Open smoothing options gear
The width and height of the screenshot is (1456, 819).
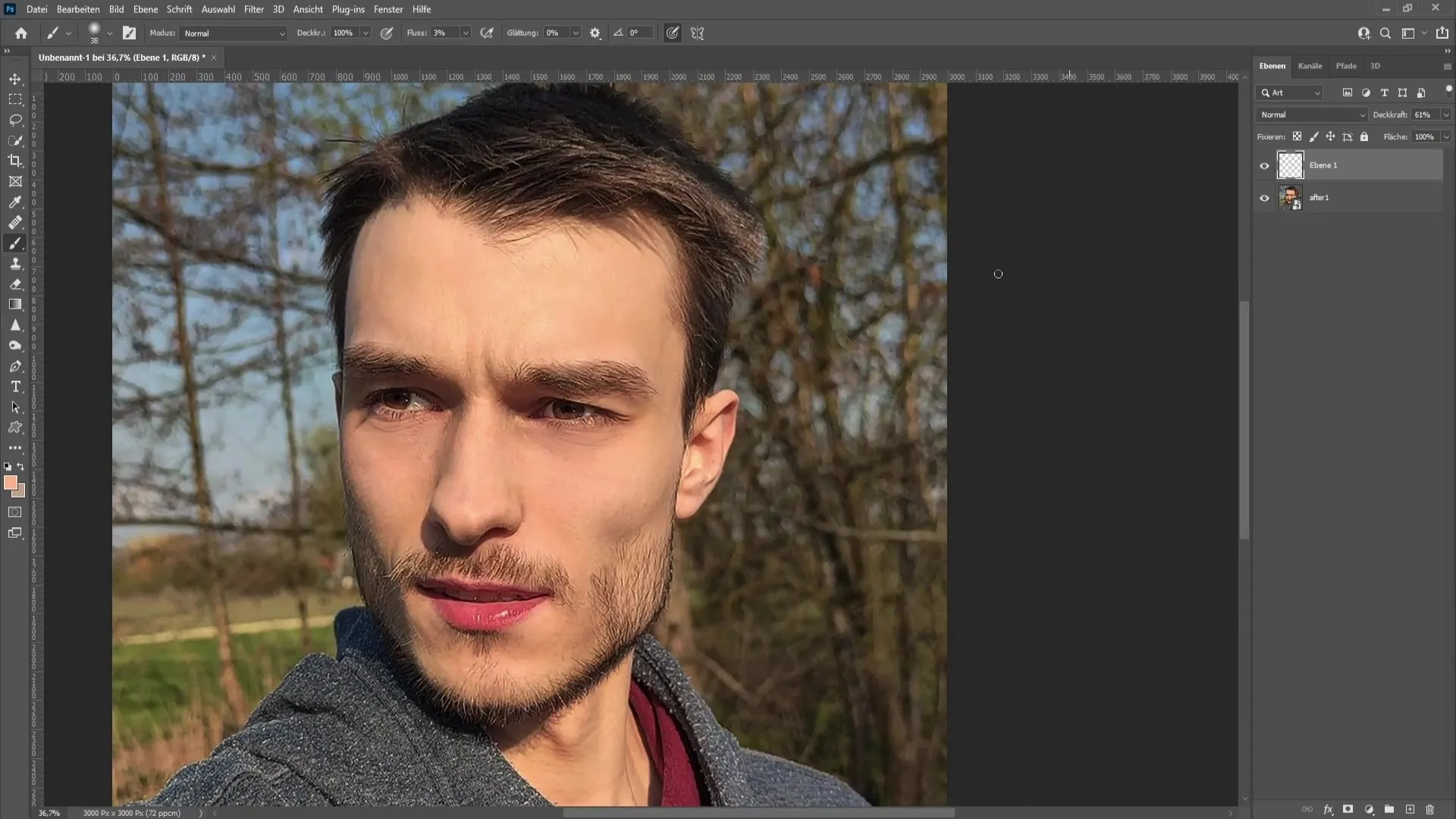pyautogui.click(x=595, y=33)
